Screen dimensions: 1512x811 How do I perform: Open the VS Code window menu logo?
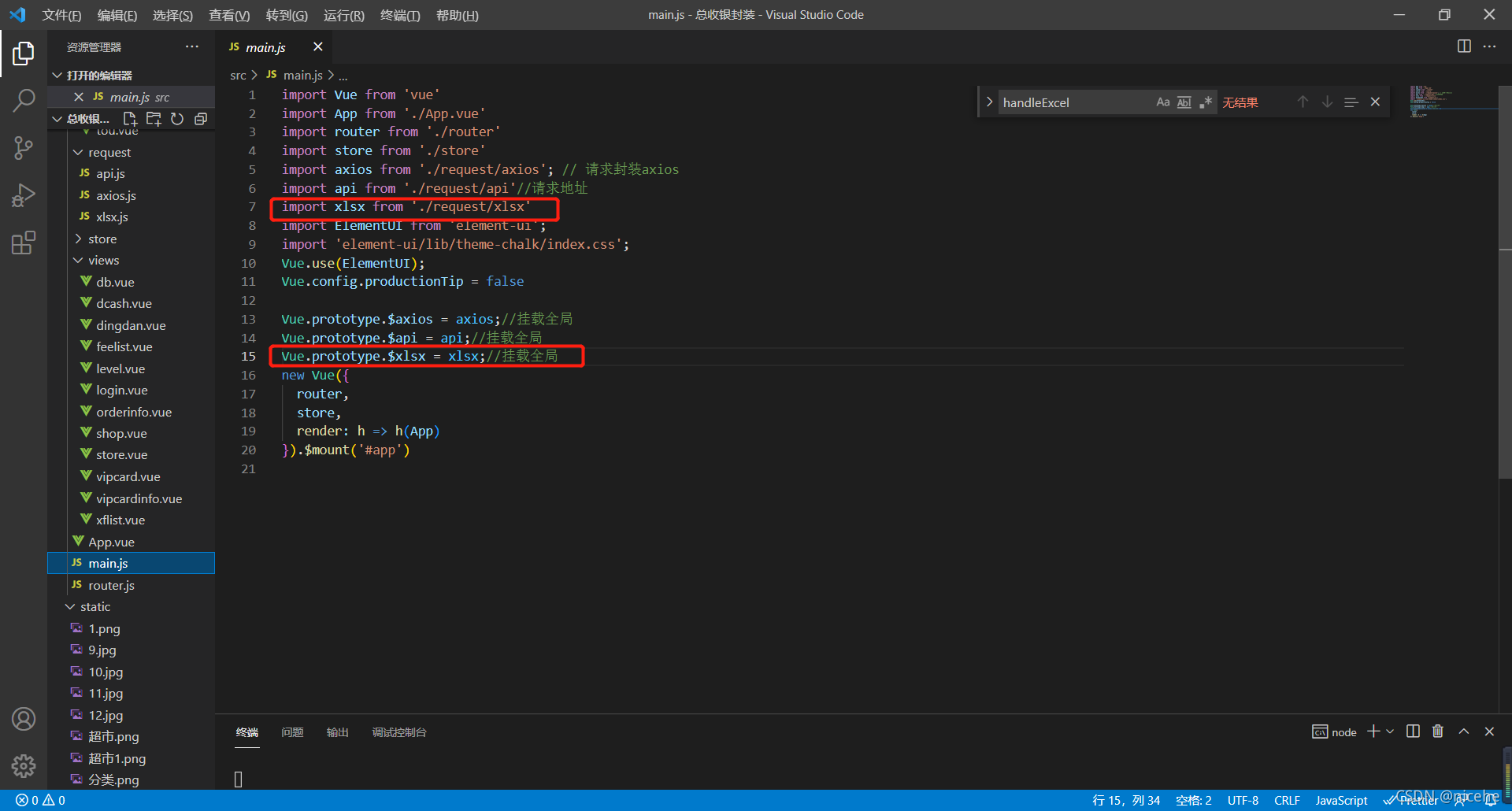tap(17, 15)
